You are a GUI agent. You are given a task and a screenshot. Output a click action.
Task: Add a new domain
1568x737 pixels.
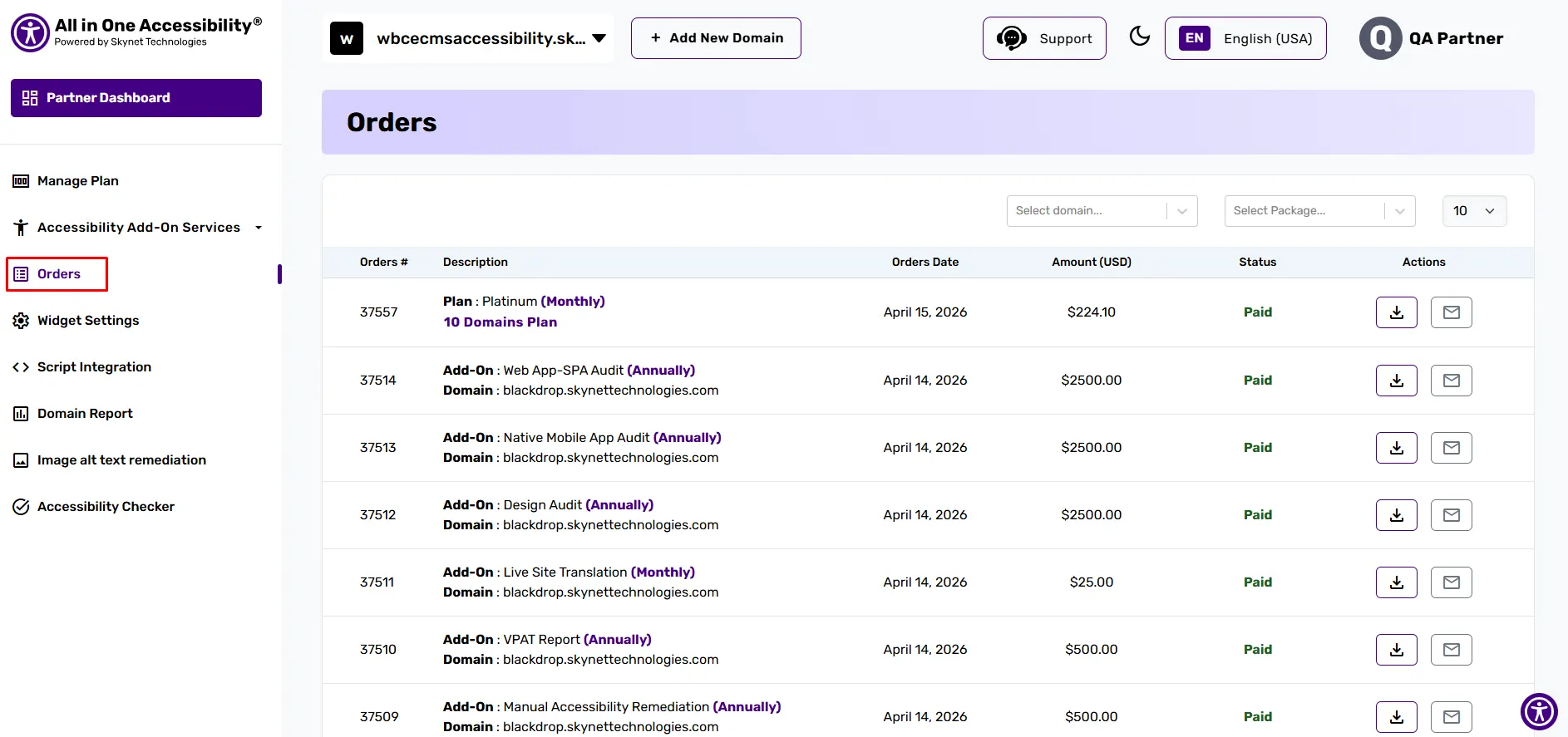[x=716, y=38]
